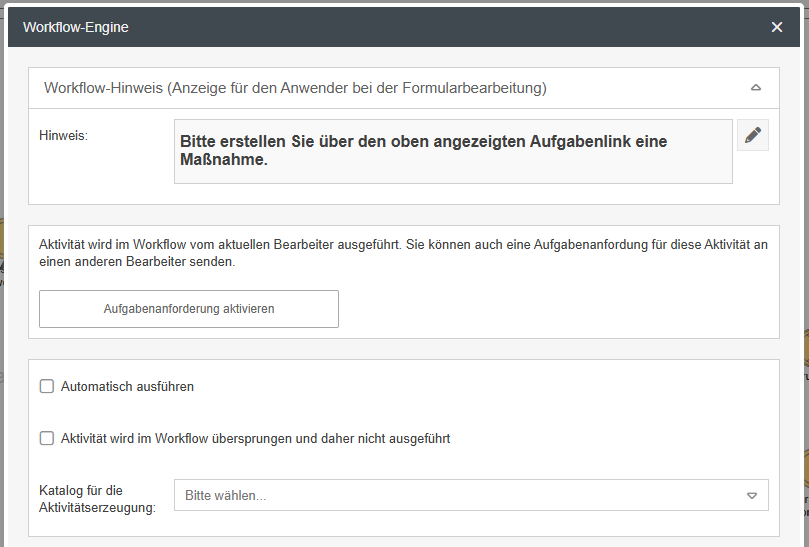Check the box to skip the activity in the workflow
The image size is (809, 547).
[x=47, y=438]
